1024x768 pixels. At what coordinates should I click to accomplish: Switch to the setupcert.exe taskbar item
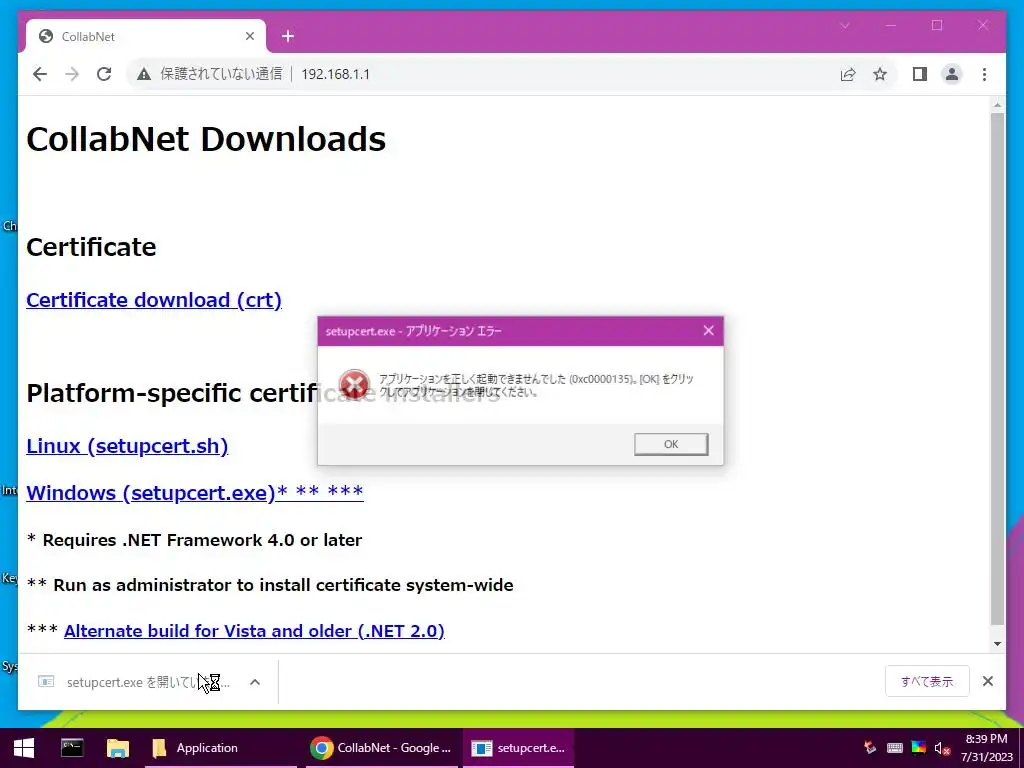pos(519,748)
